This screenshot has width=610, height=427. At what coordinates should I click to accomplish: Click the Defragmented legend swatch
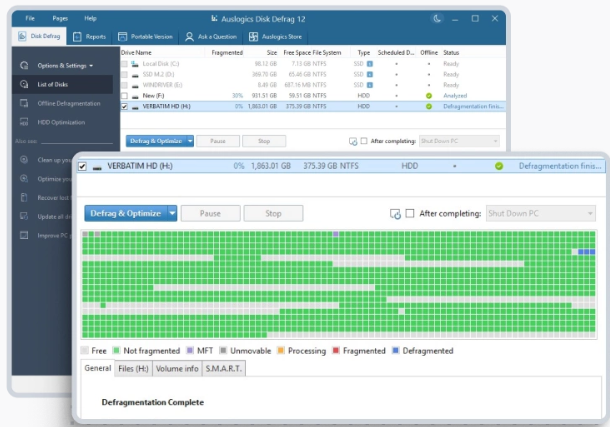[x=396, y=350]
